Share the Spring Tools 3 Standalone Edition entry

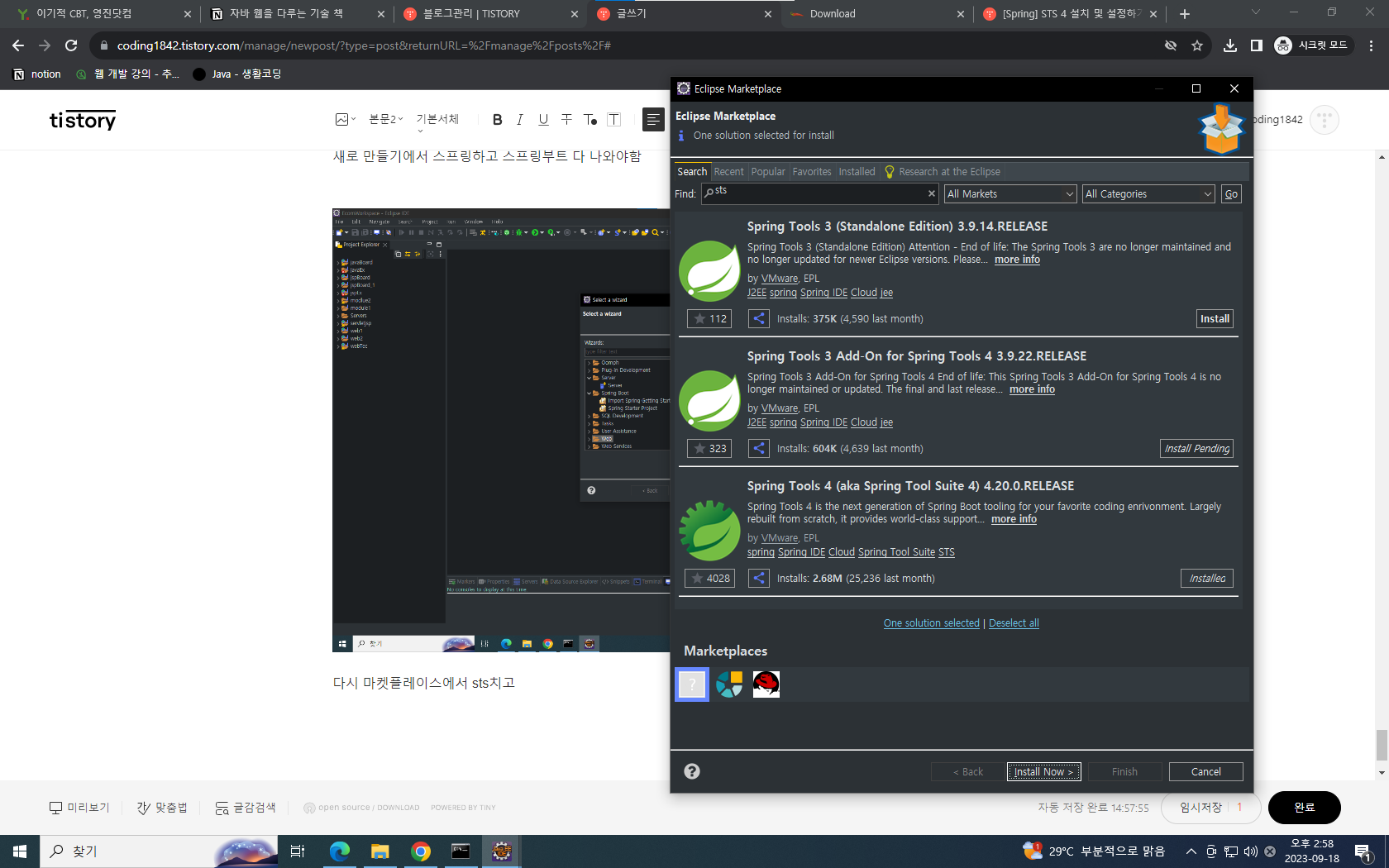pyautogui.click(x=758, y=319)
